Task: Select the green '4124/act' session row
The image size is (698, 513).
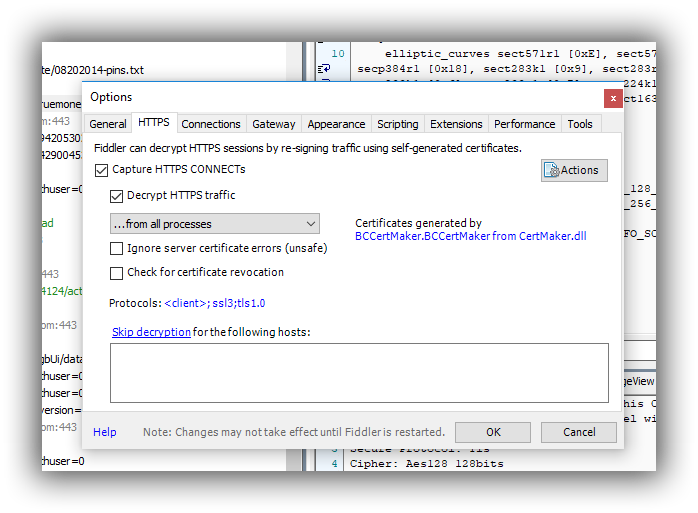Action: click(62, 291)
